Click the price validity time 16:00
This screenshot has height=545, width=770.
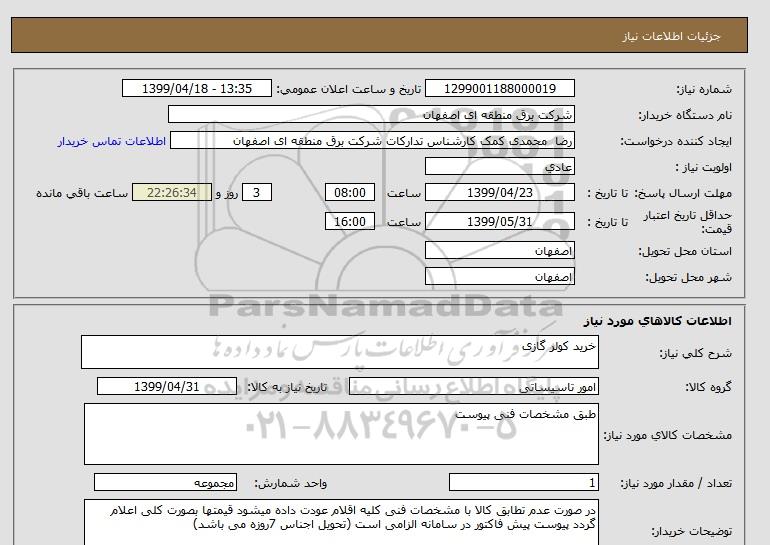350,221
